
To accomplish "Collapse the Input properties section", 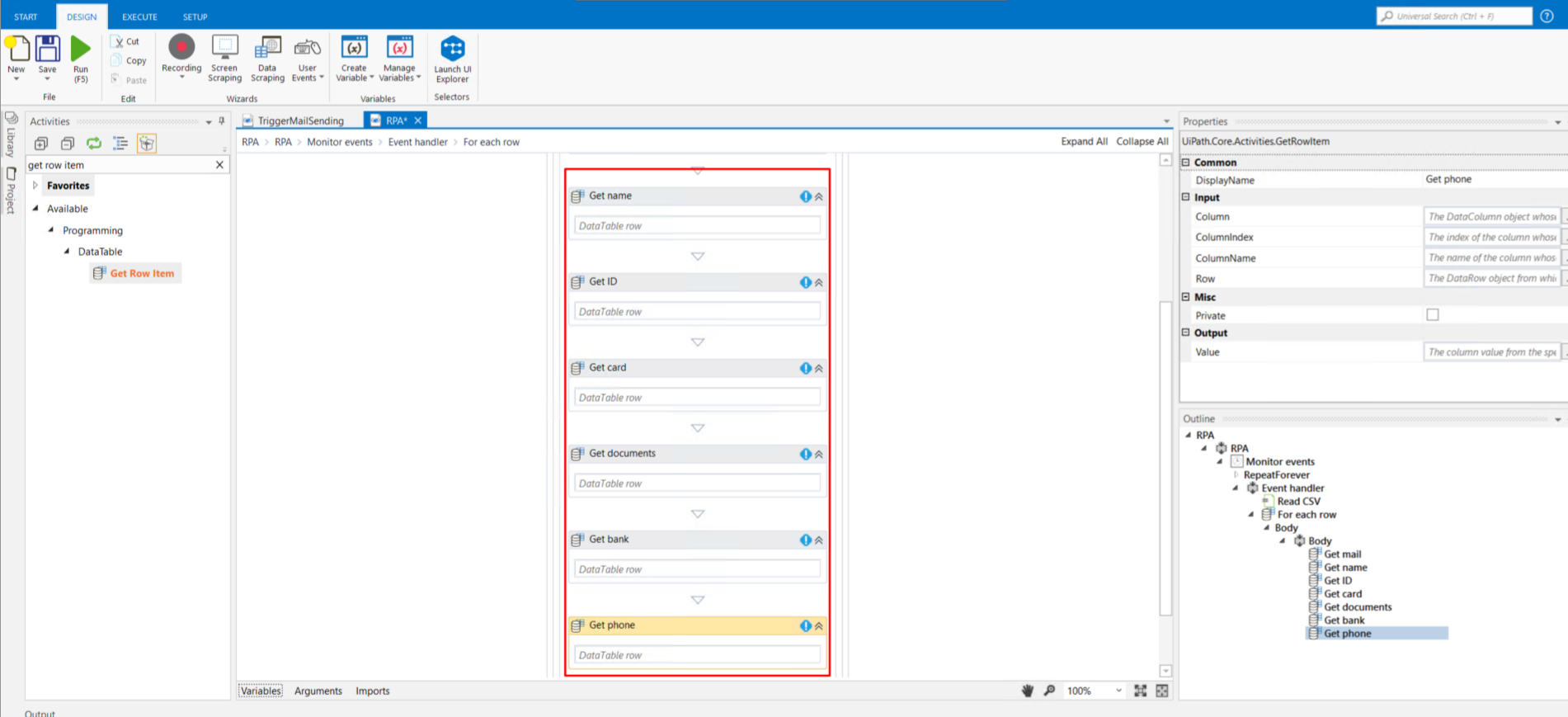I will point(1186,197).
